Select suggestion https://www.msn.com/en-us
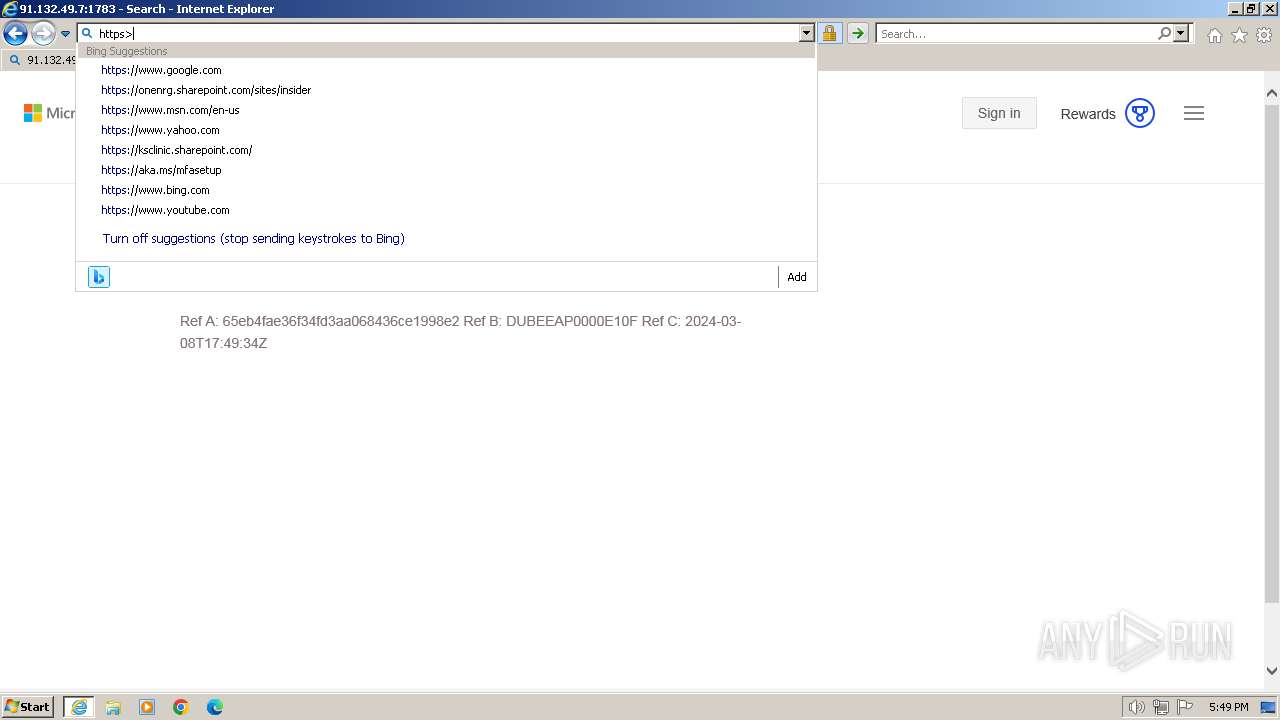Screen dimensions: 1280x720 coord(447,110)
